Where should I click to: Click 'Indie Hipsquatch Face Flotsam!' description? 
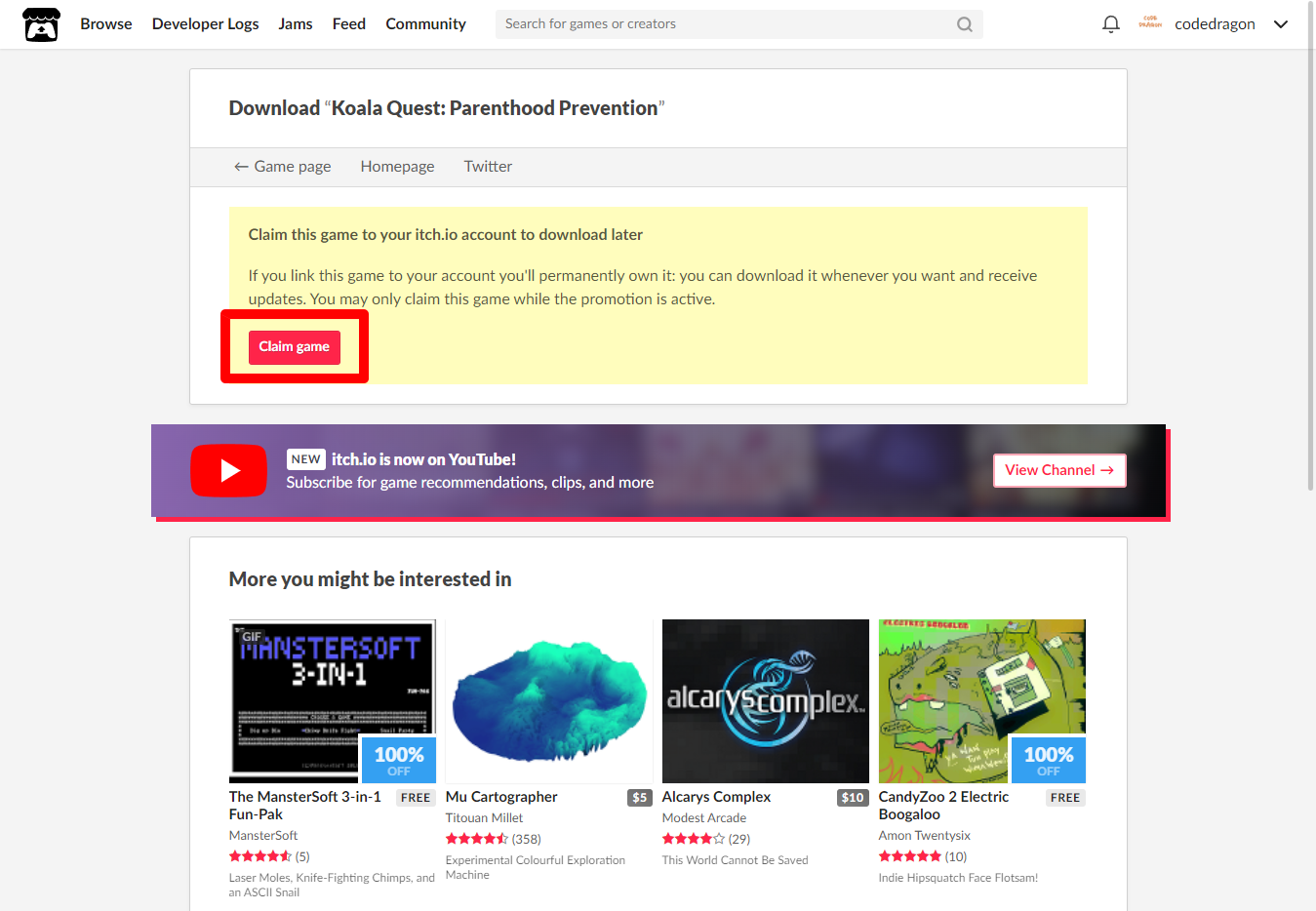point(958,878)
